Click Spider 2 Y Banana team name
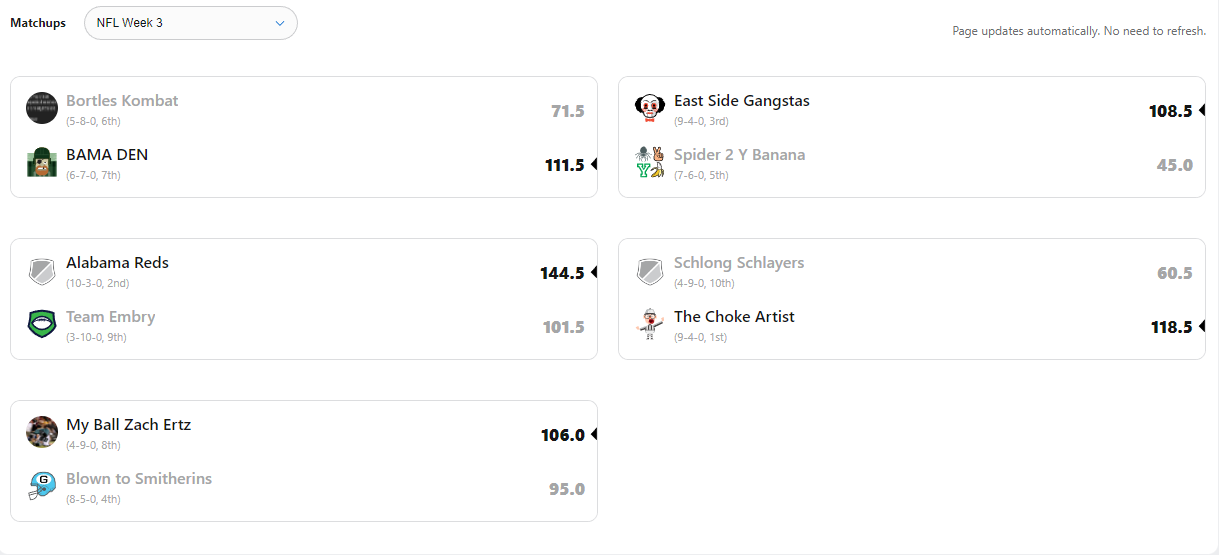 [x=739, y=155]
